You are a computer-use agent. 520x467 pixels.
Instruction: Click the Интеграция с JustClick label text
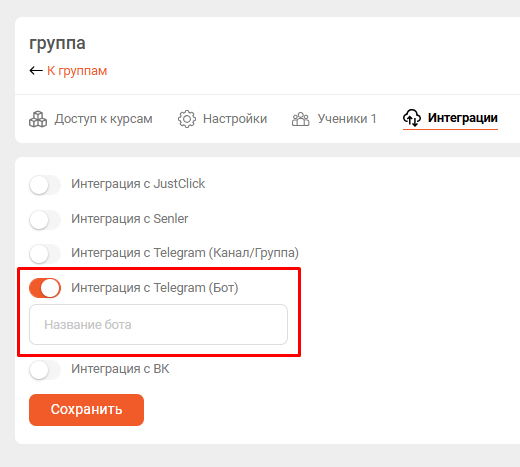(138, 184)
